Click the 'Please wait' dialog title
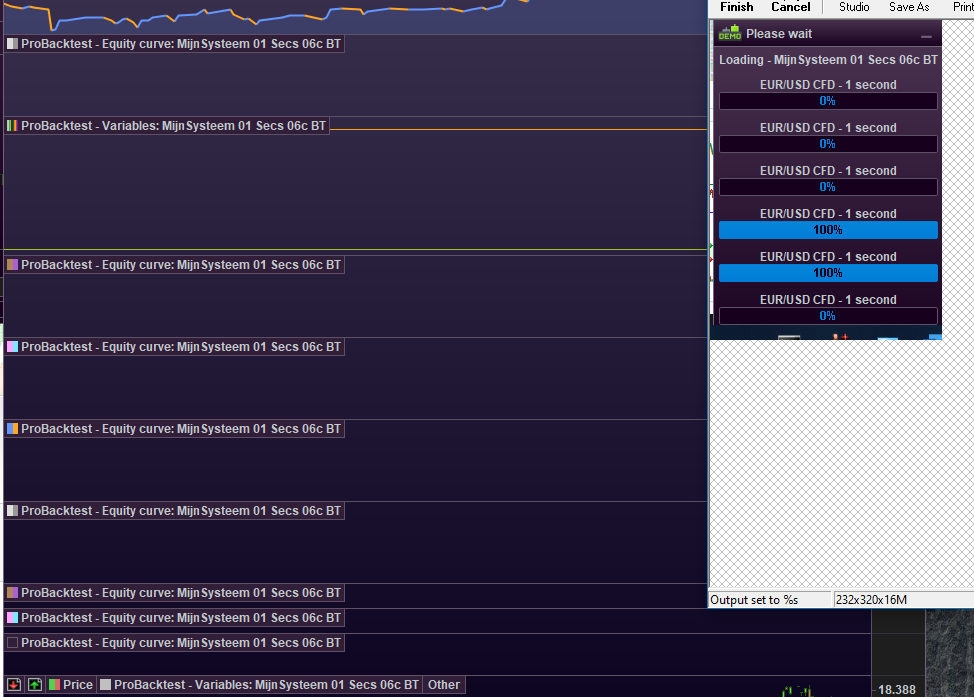The width and height of the screenshot is (974, 697). tap(779, 34)
